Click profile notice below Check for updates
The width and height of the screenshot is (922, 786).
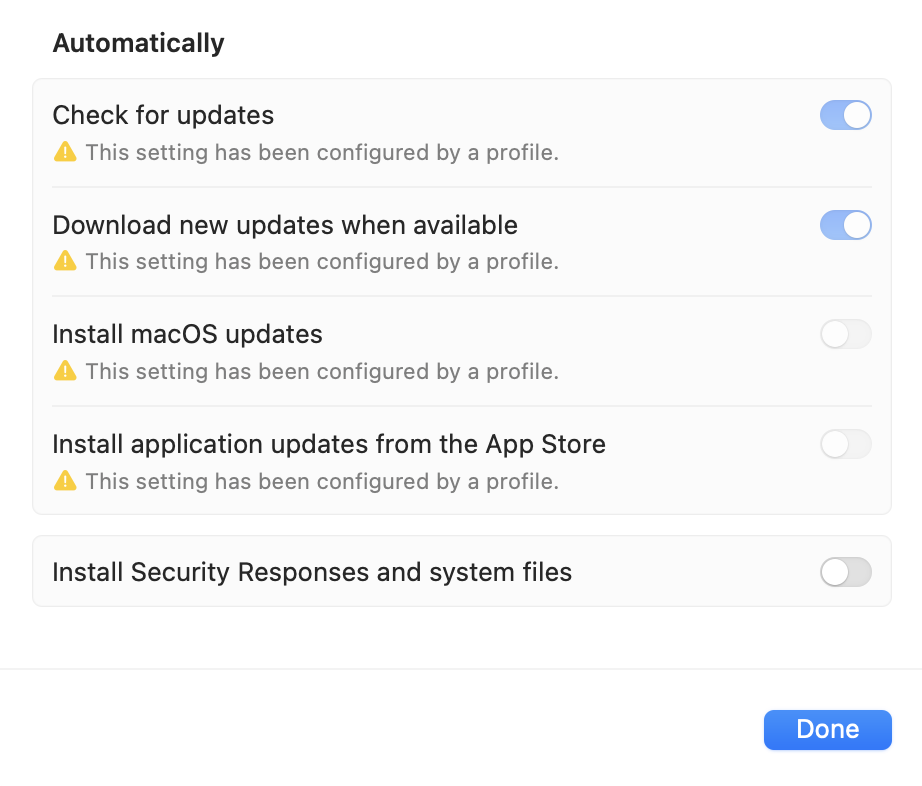pyautogui.click(x=322, y=152)
